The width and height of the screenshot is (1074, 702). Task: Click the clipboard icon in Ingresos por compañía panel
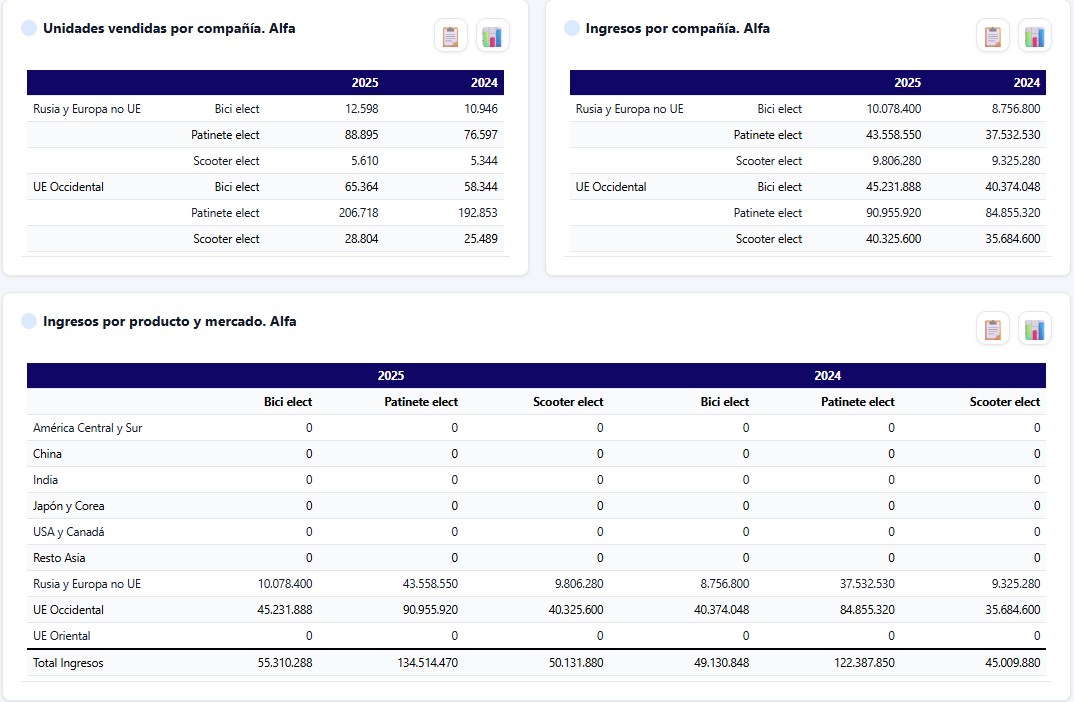point(992,36)
